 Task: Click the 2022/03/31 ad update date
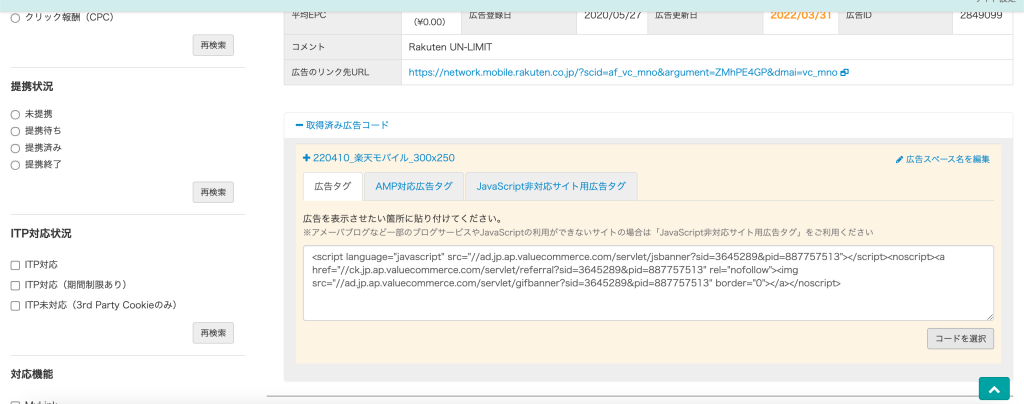(801, 14)
